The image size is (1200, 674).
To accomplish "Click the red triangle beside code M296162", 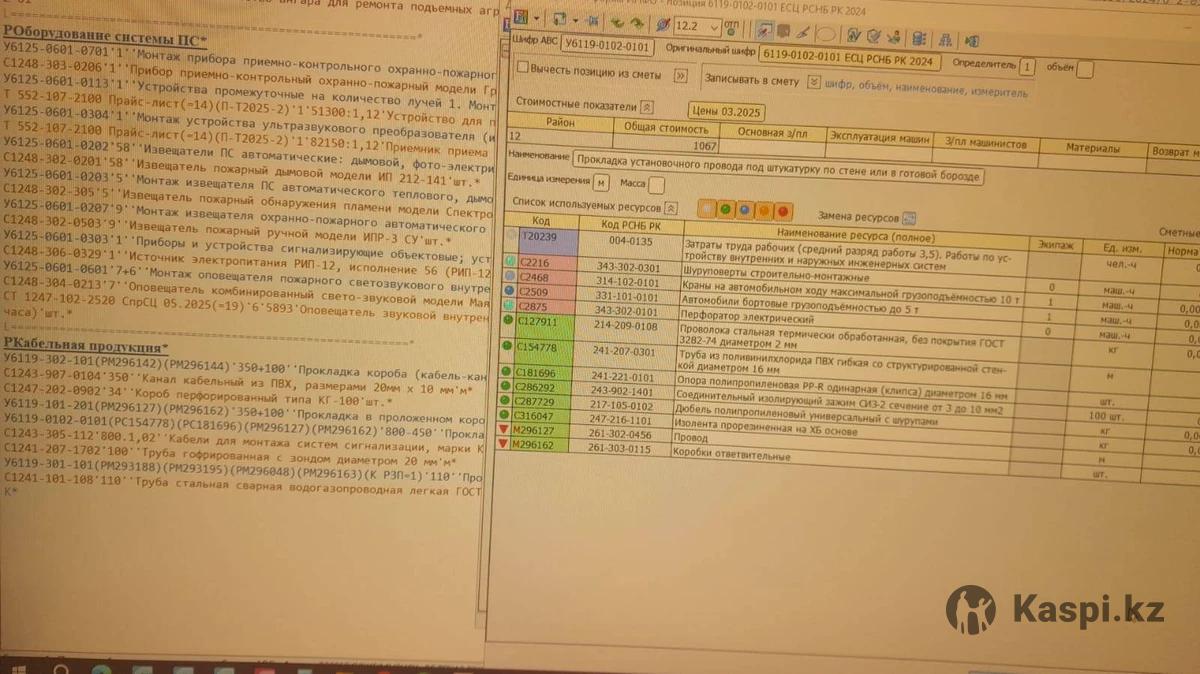I will (x=502, y=443).
